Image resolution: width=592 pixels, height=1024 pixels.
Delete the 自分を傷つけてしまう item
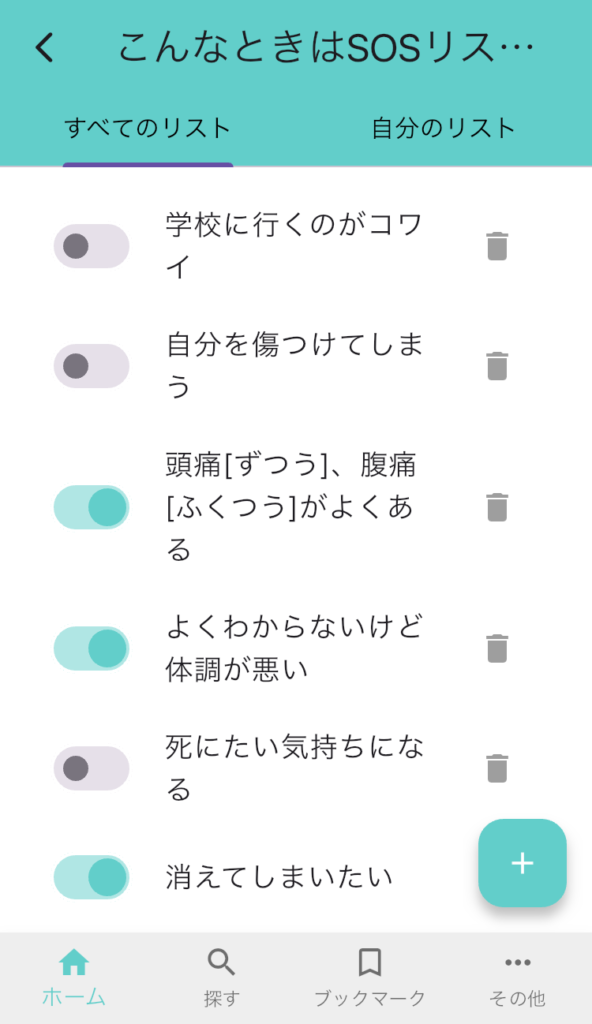click(x=497, y=366)
